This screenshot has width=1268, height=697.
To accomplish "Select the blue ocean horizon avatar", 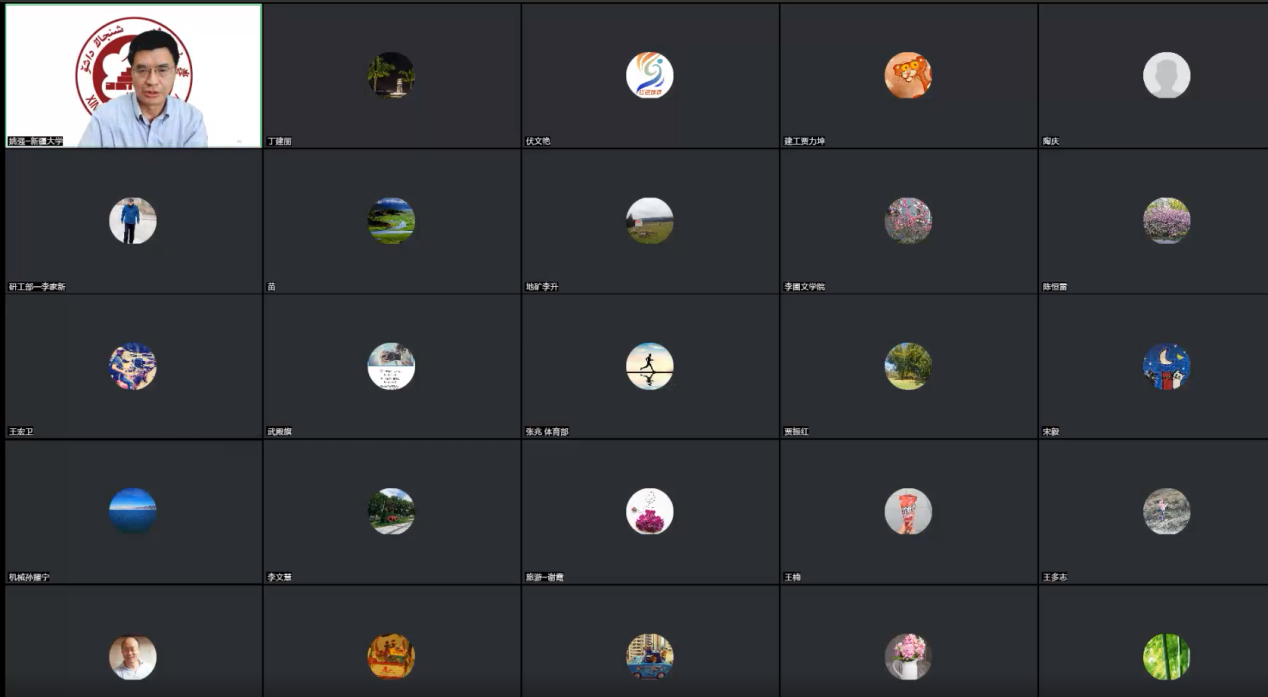I will pos(133,511).
